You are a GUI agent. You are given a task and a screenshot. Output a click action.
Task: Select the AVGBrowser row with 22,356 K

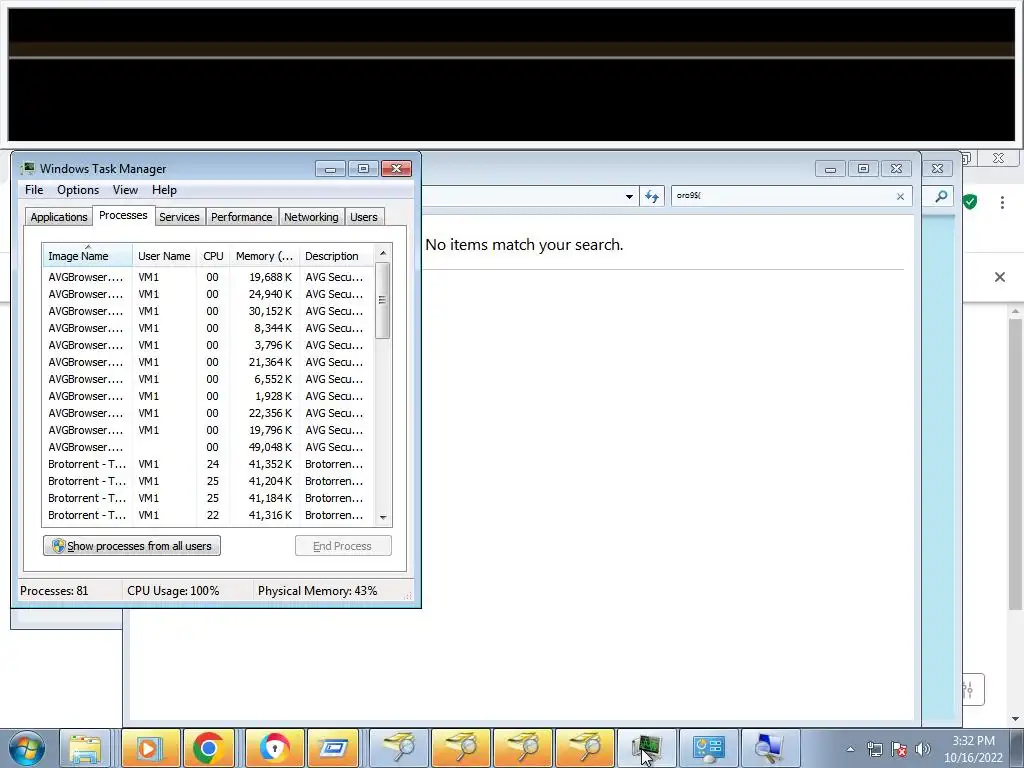(x=208, y=413)
